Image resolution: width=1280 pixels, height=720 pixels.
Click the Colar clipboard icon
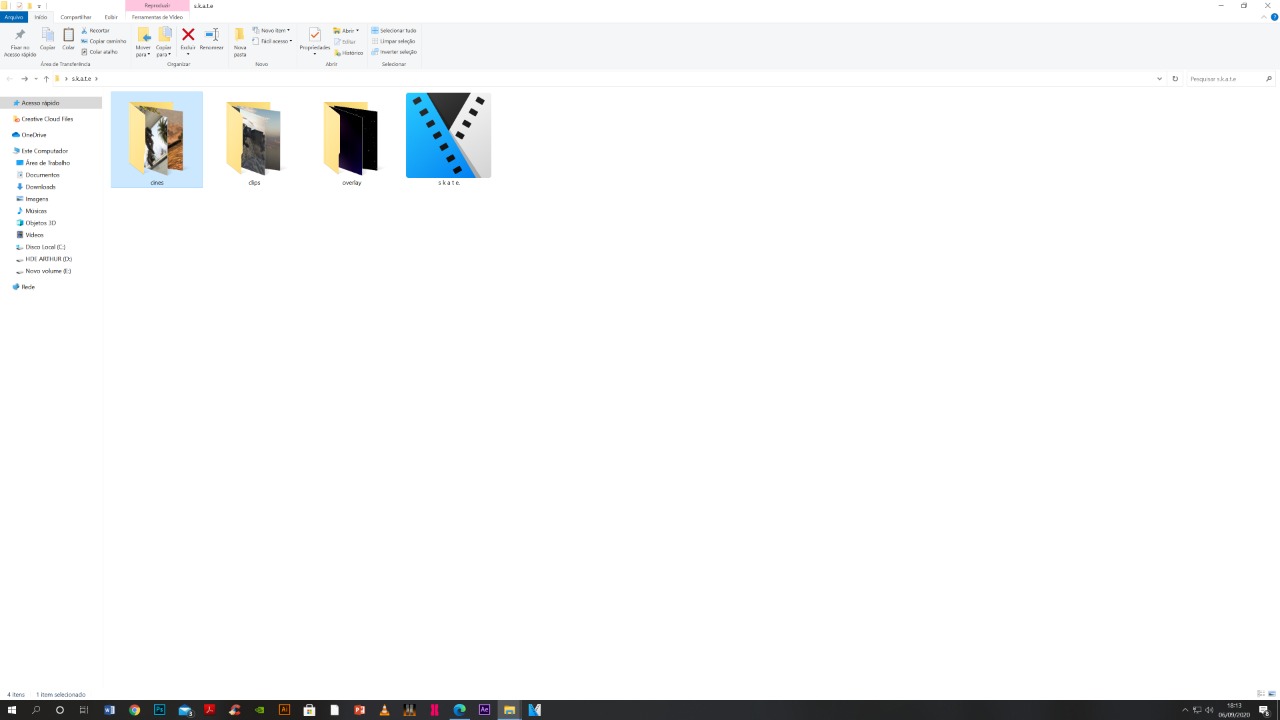(x=68, y=36)
